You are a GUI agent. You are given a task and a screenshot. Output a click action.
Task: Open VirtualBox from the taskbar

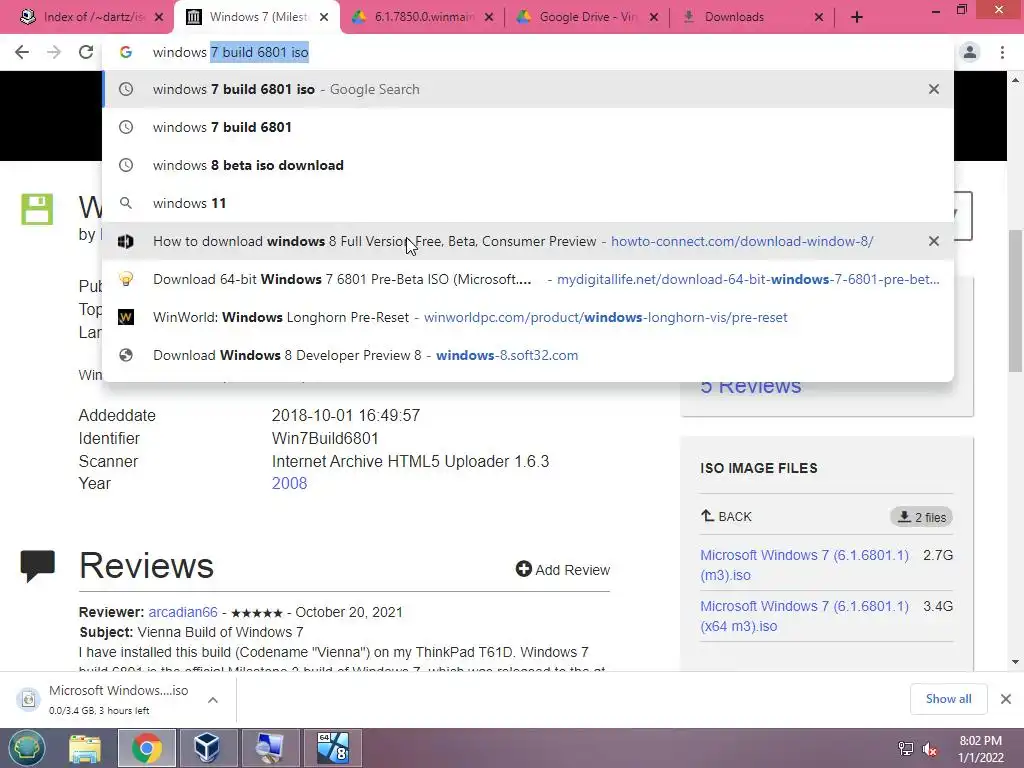click(207, 748)
